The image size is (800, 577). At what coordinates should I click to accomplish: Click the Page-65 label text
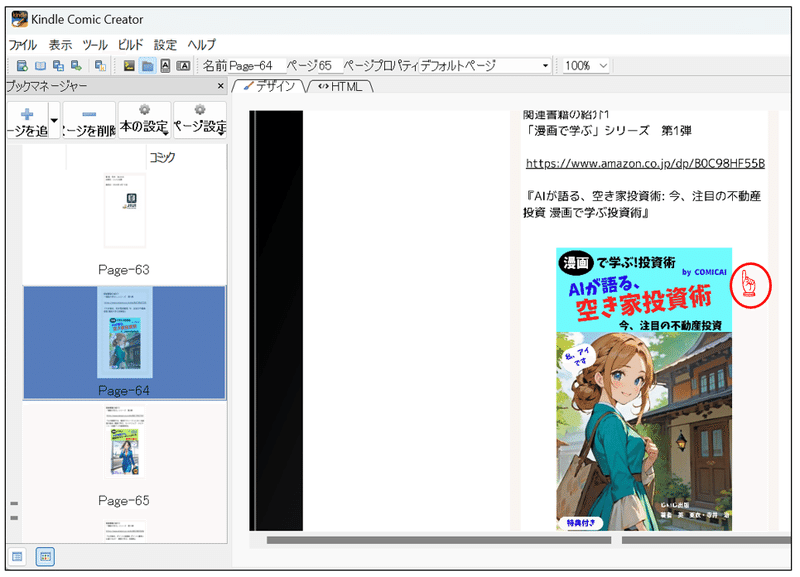124,500
